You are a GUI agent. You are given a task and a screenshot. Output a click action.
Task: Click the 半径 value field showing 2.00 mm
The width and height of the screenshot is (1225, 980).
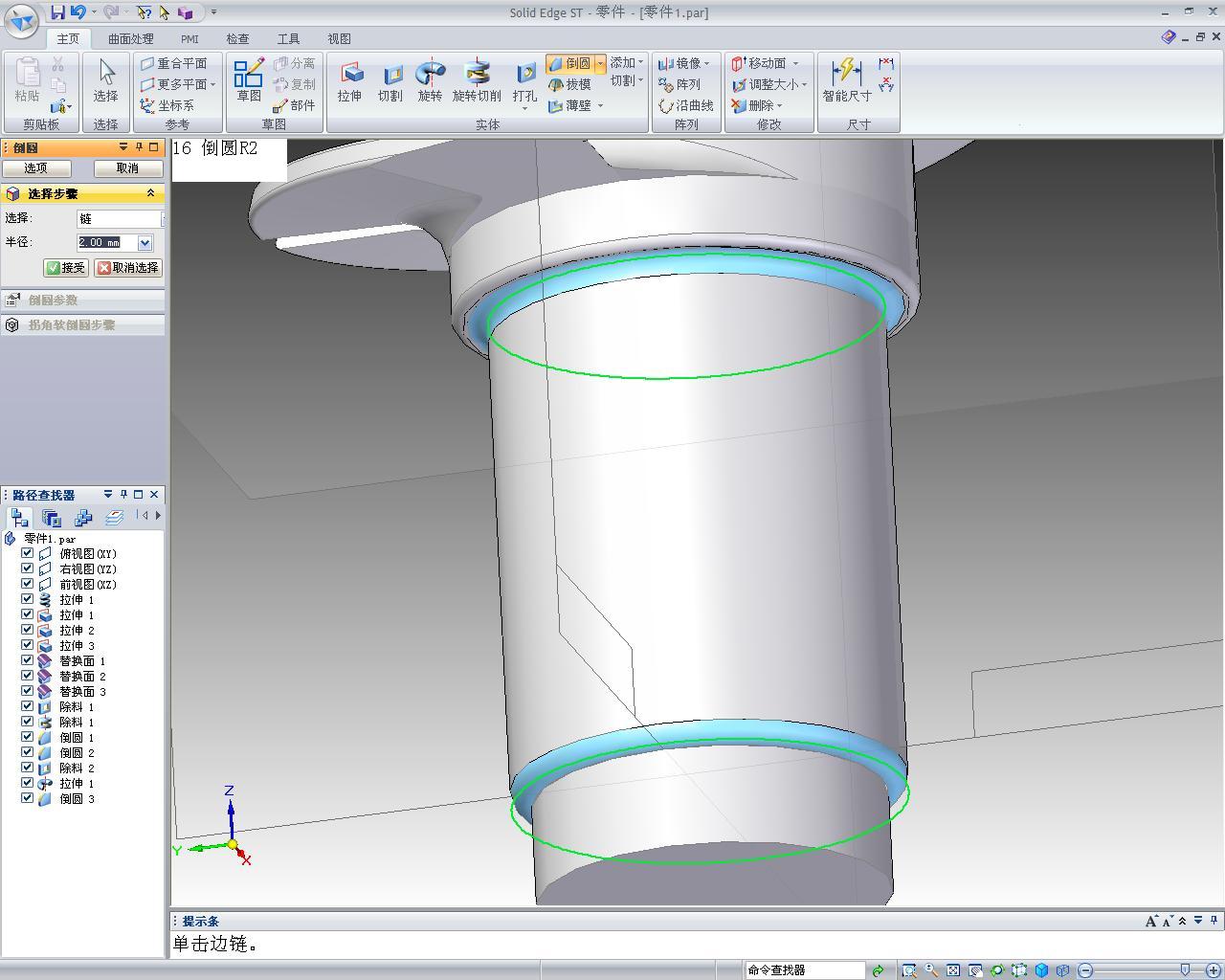(x=107, y=243)
